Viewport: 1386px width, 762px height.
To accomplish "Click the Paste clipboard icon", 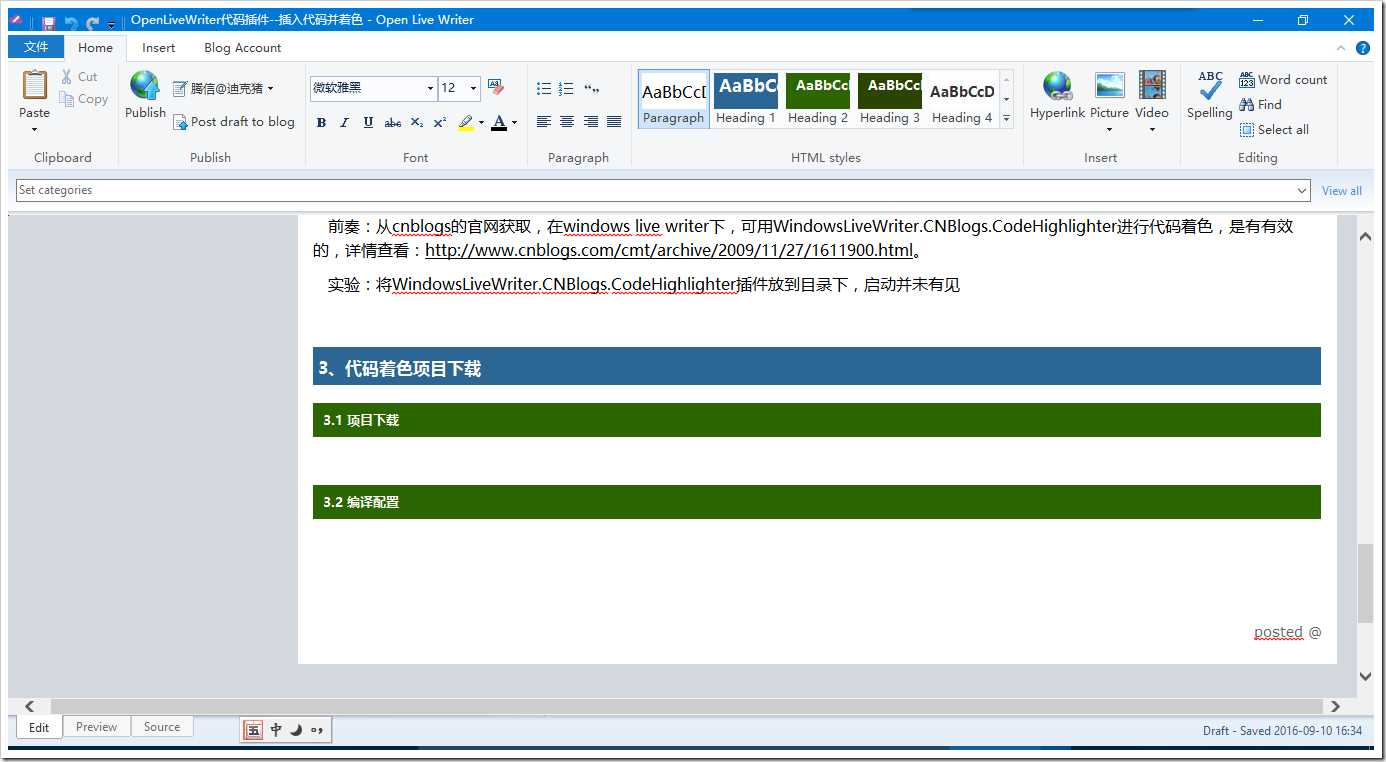I will coord(34,86).
